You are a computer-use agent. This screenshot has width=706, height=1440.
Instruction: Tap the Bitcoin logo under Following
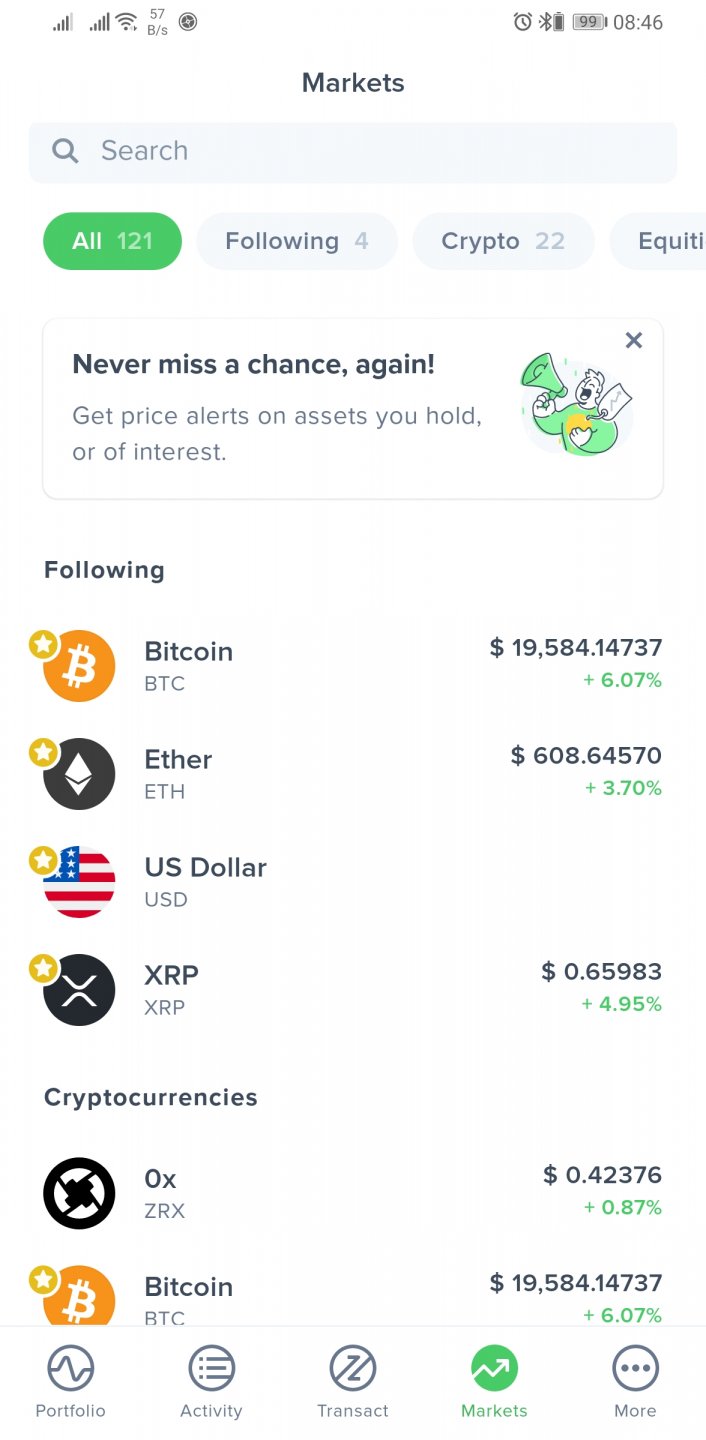click(80, 666)
